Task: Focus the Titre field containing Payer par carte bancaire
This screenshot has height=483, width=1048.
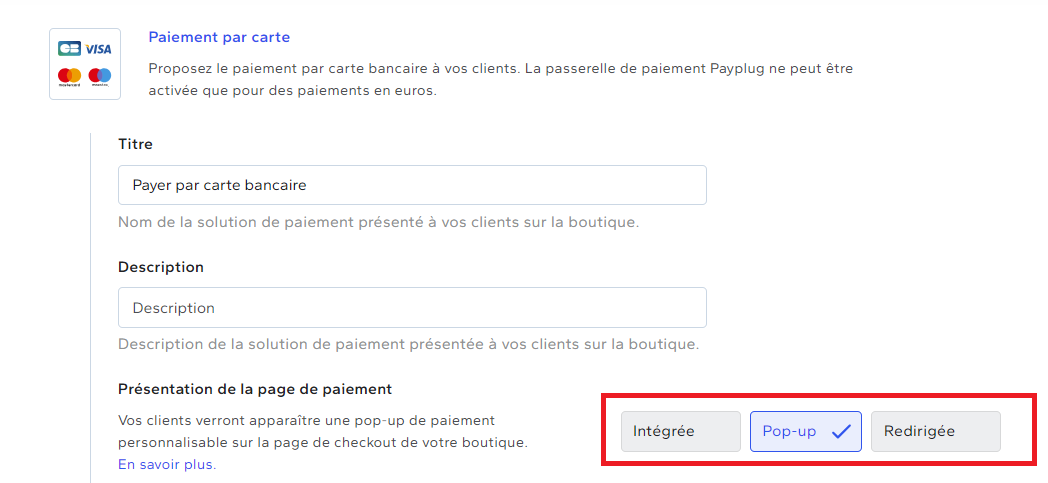Action: (412, 185)
